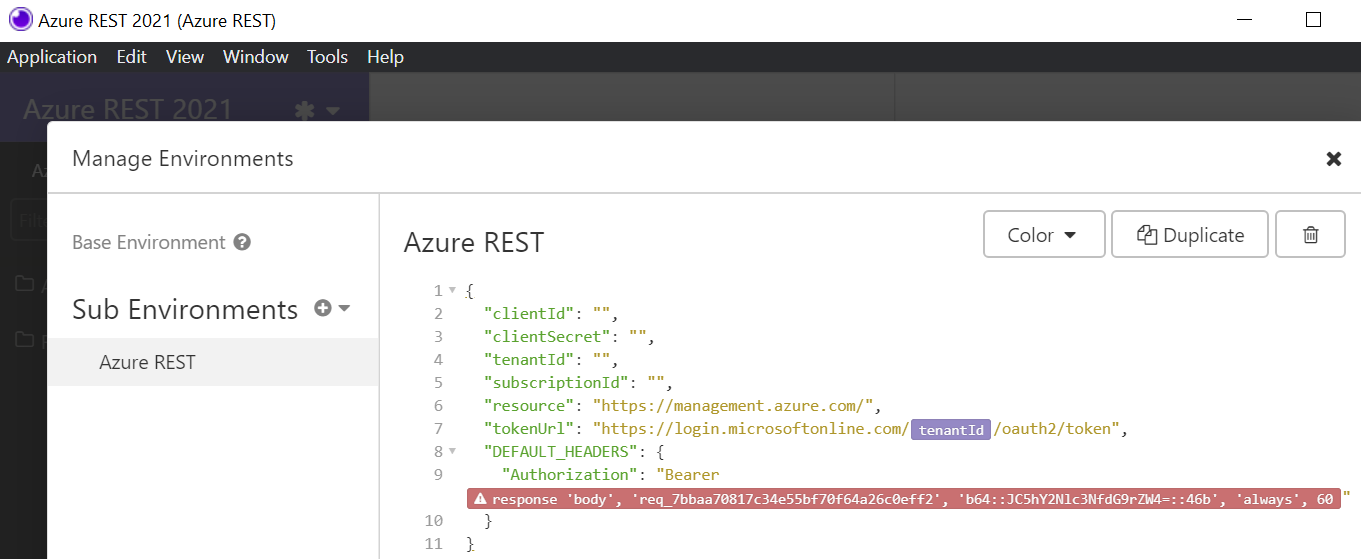The width and height of the screenshot is (1361, 559).
Task: Click the warning icon in the response tag
Action: point(480,499)
